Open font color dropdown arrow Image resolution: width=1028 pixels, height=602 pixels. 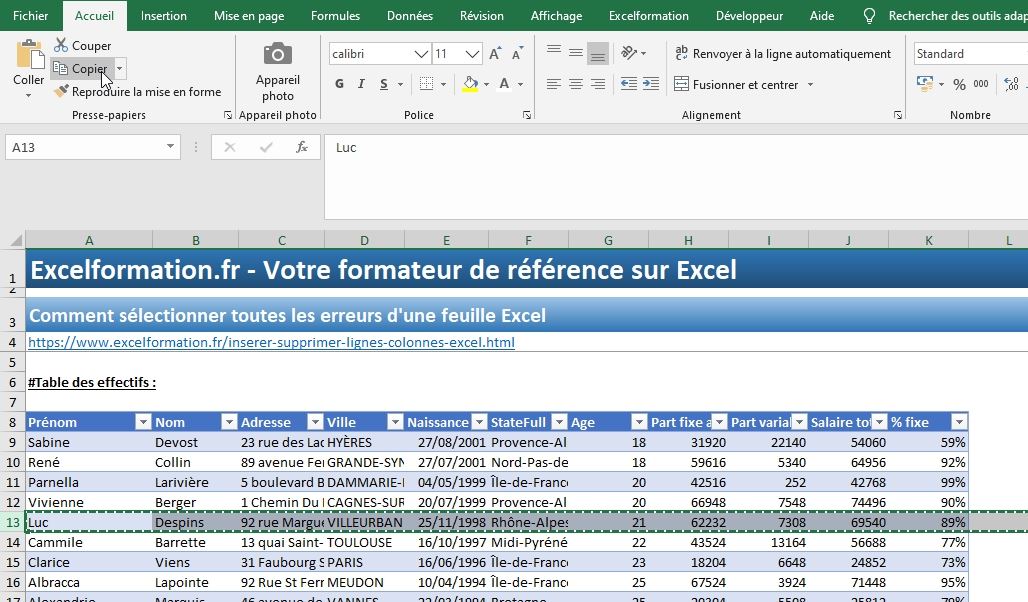(521, 84)
